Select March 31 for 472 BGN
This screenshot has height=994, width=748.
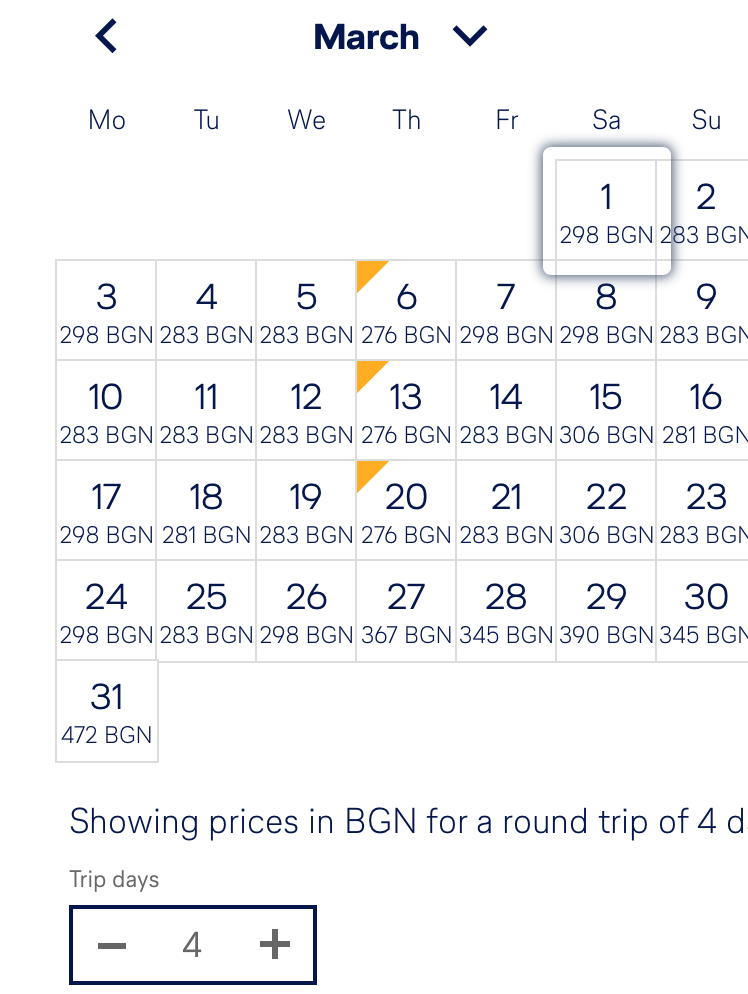click(x=106, y=711)
